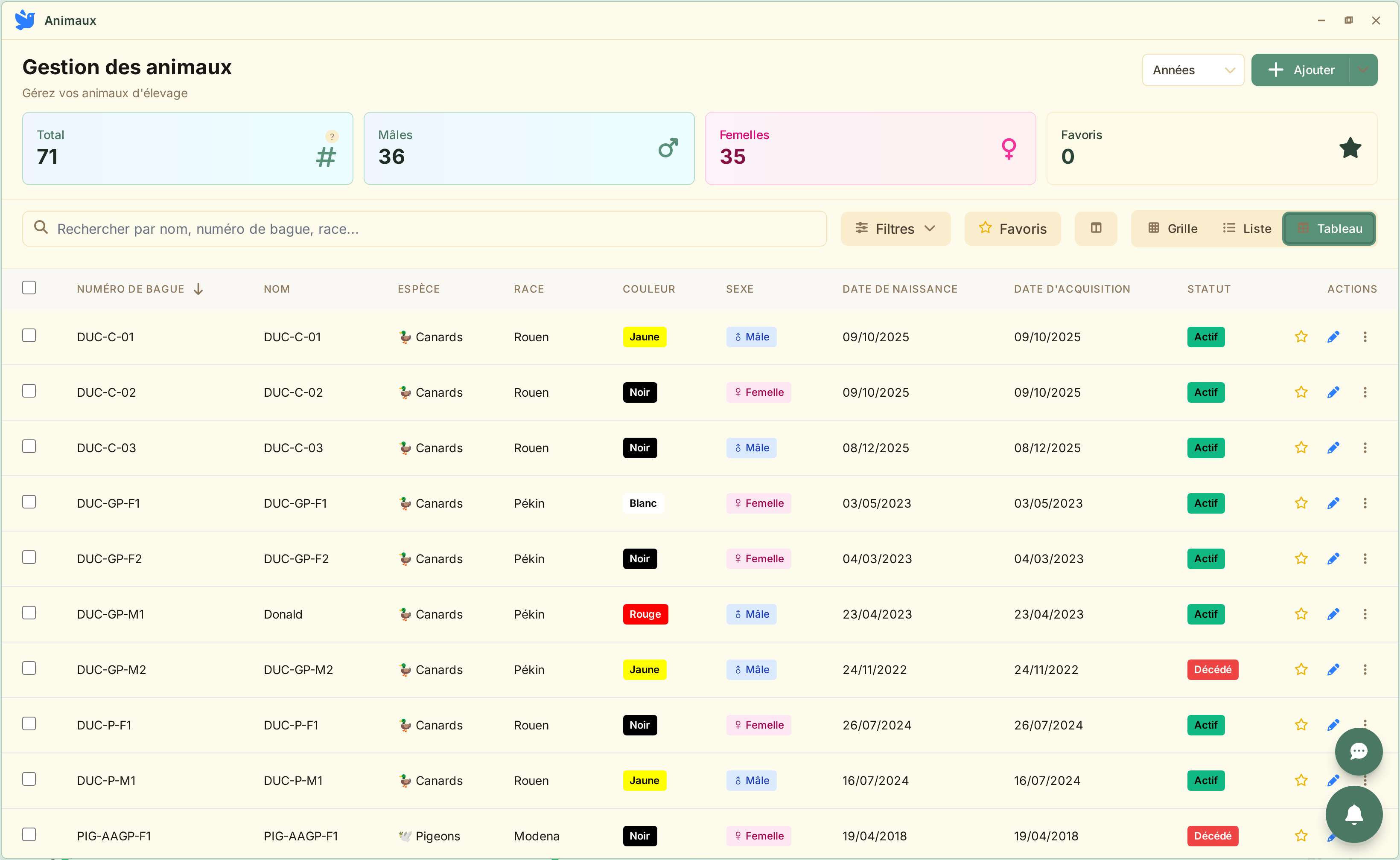The width and height of the screenshot is (1400, 860).
Task: Click the Rouge color badge for Donald
Action: [x=645, y=614]
